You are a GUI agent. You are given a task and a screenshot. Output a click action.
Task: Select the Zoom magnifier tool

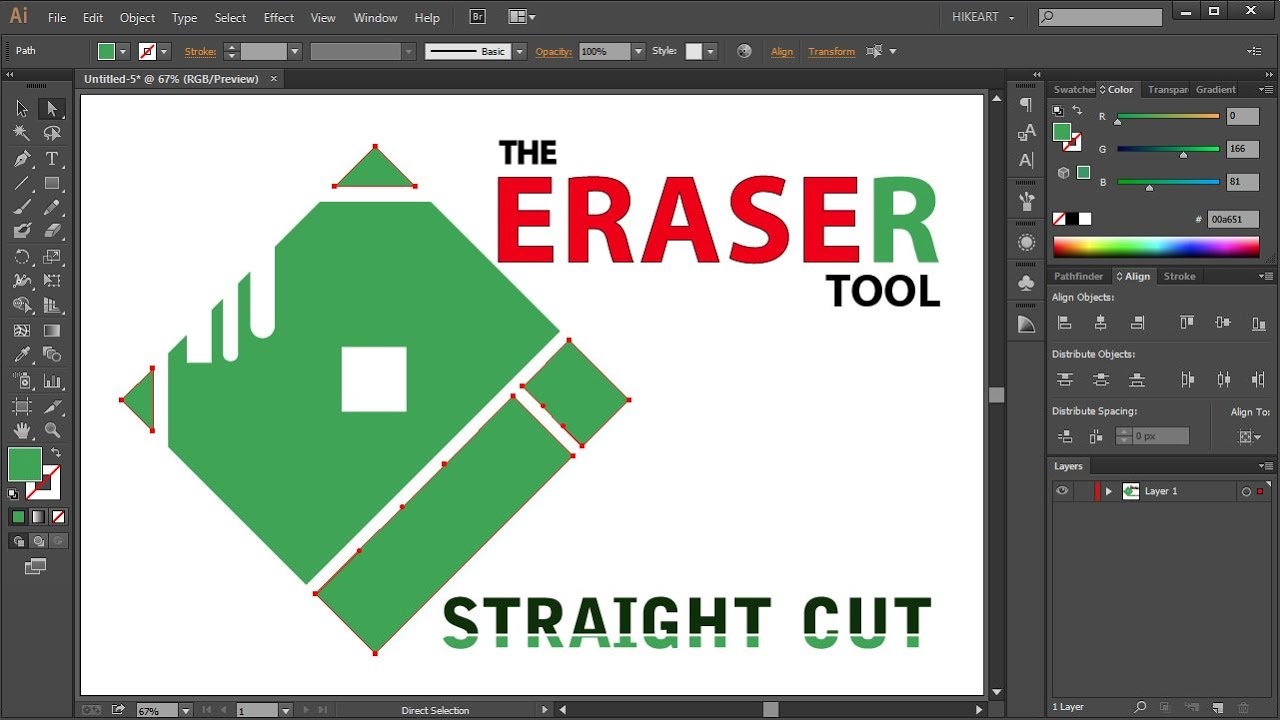click(52, 430)
